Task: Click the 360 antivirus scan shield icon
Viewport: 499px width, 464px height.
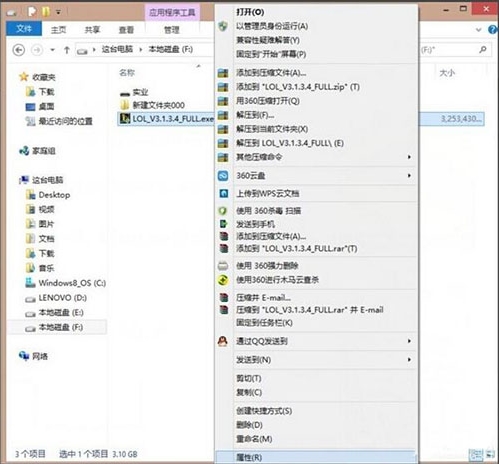Action: point(223,211)
